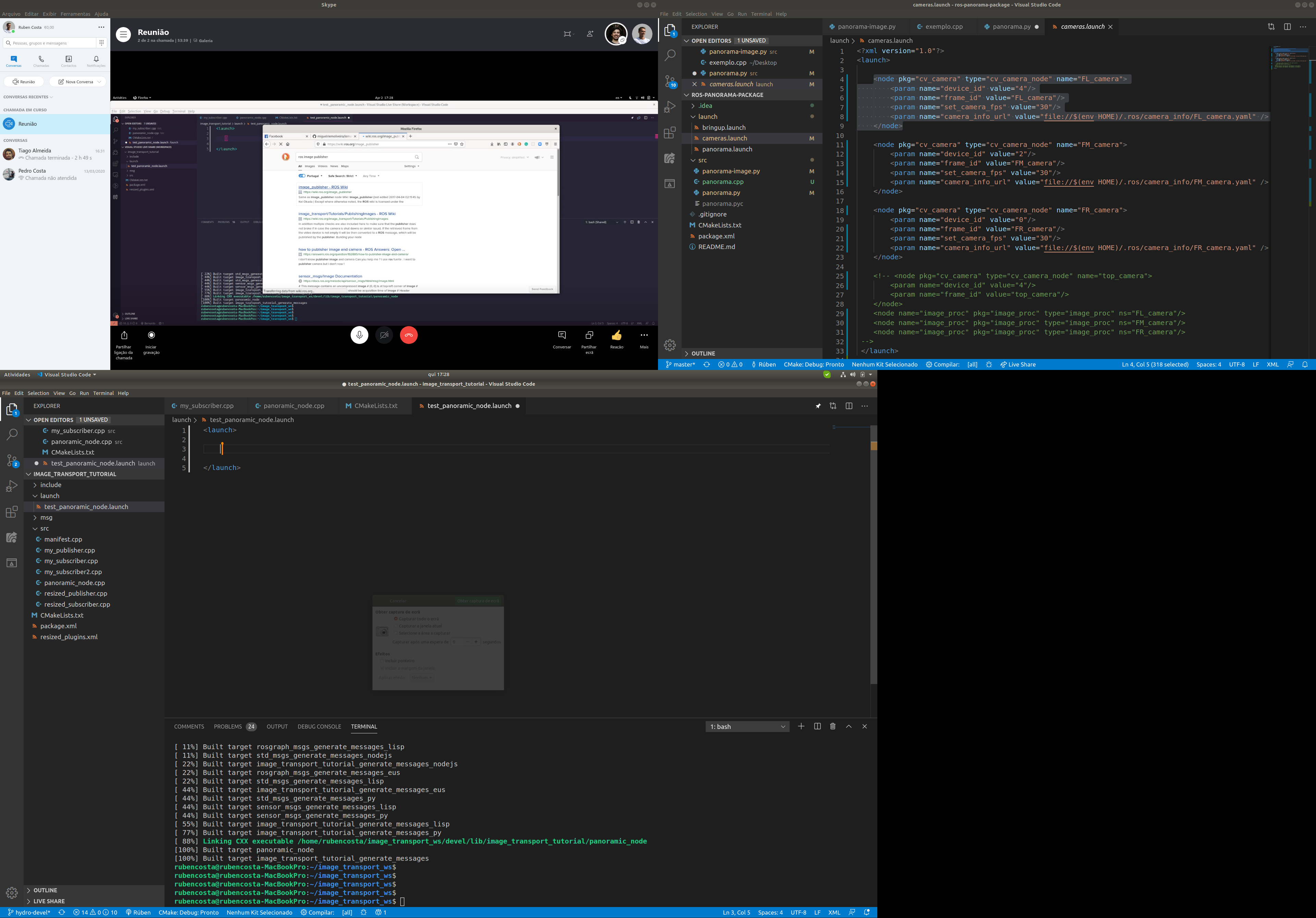
Task: Expand the include folder
Action: click(x=50, y=485)
